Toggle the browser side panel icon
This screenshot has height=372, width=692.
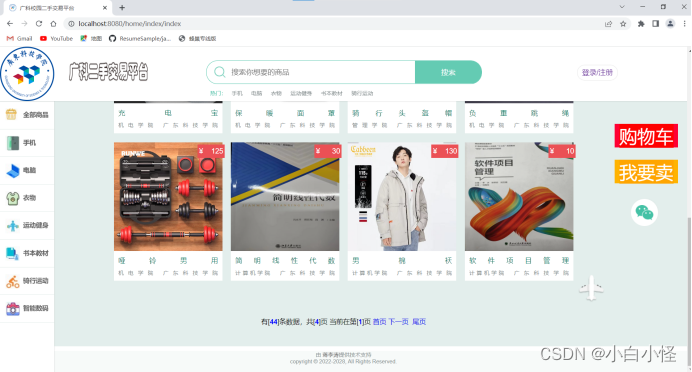pyautogui.click(x=655, y=24)
